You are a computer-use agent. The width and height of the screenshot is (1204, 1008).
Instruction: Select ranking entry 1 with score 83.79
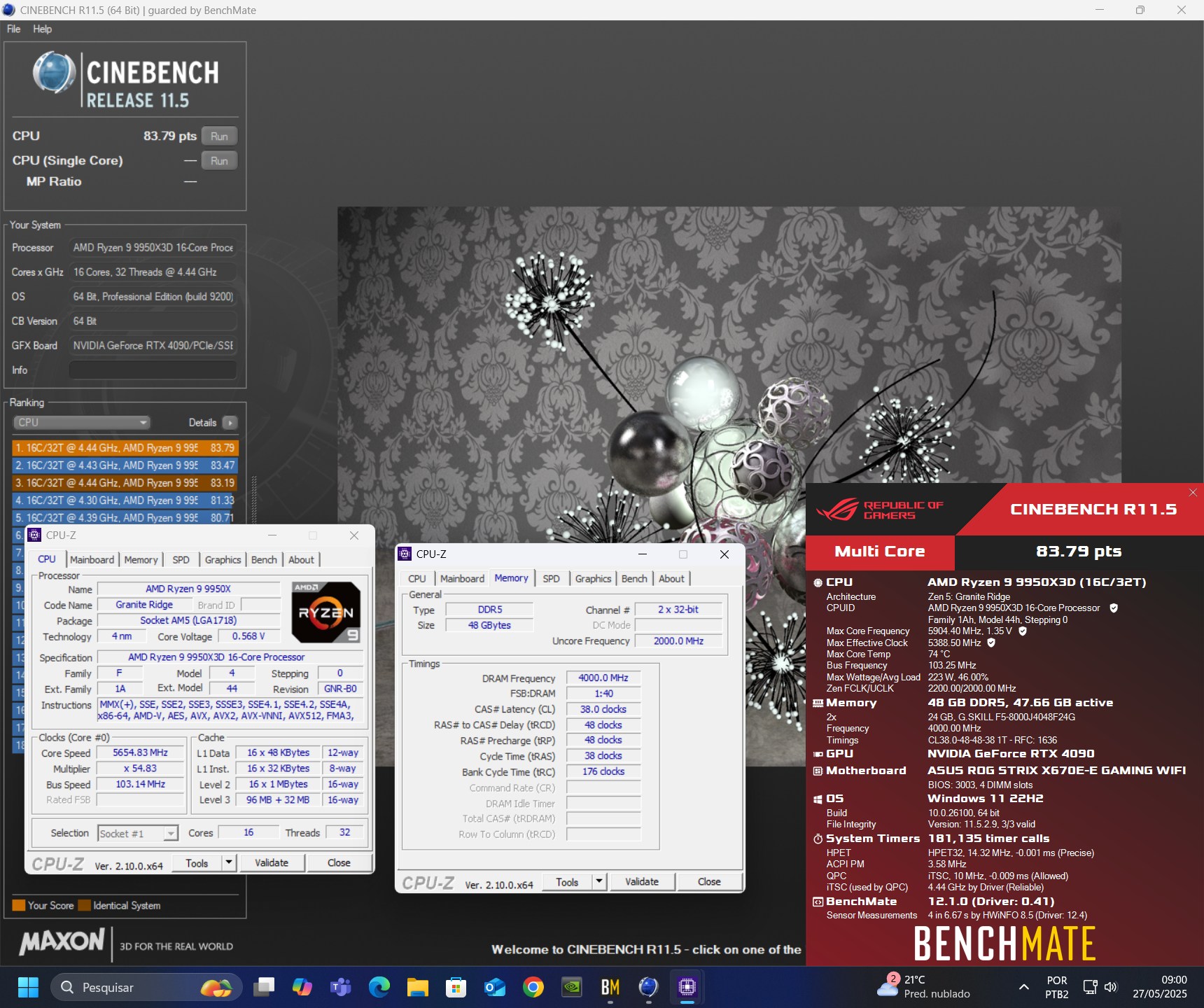point(125,447)
